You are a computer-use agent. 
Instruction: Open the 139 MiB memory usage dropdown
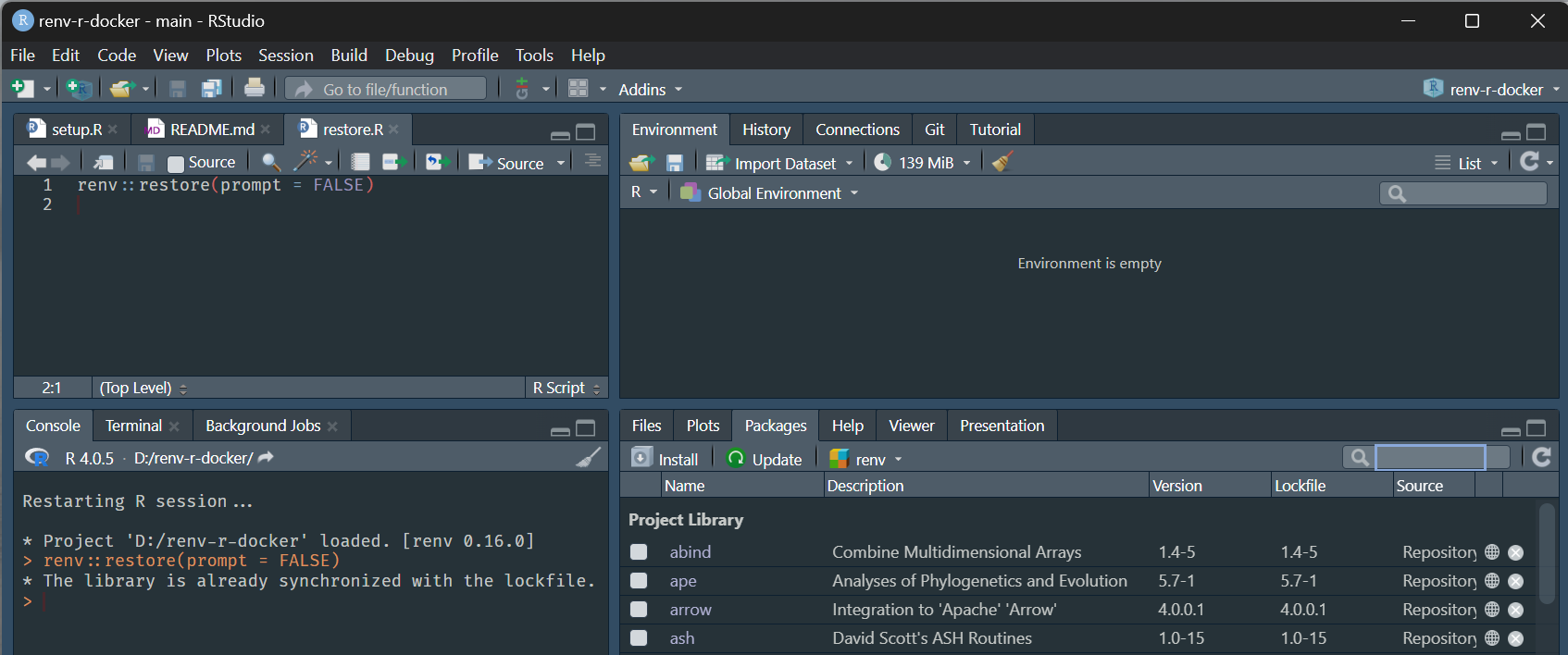click(x=922, y=163)
